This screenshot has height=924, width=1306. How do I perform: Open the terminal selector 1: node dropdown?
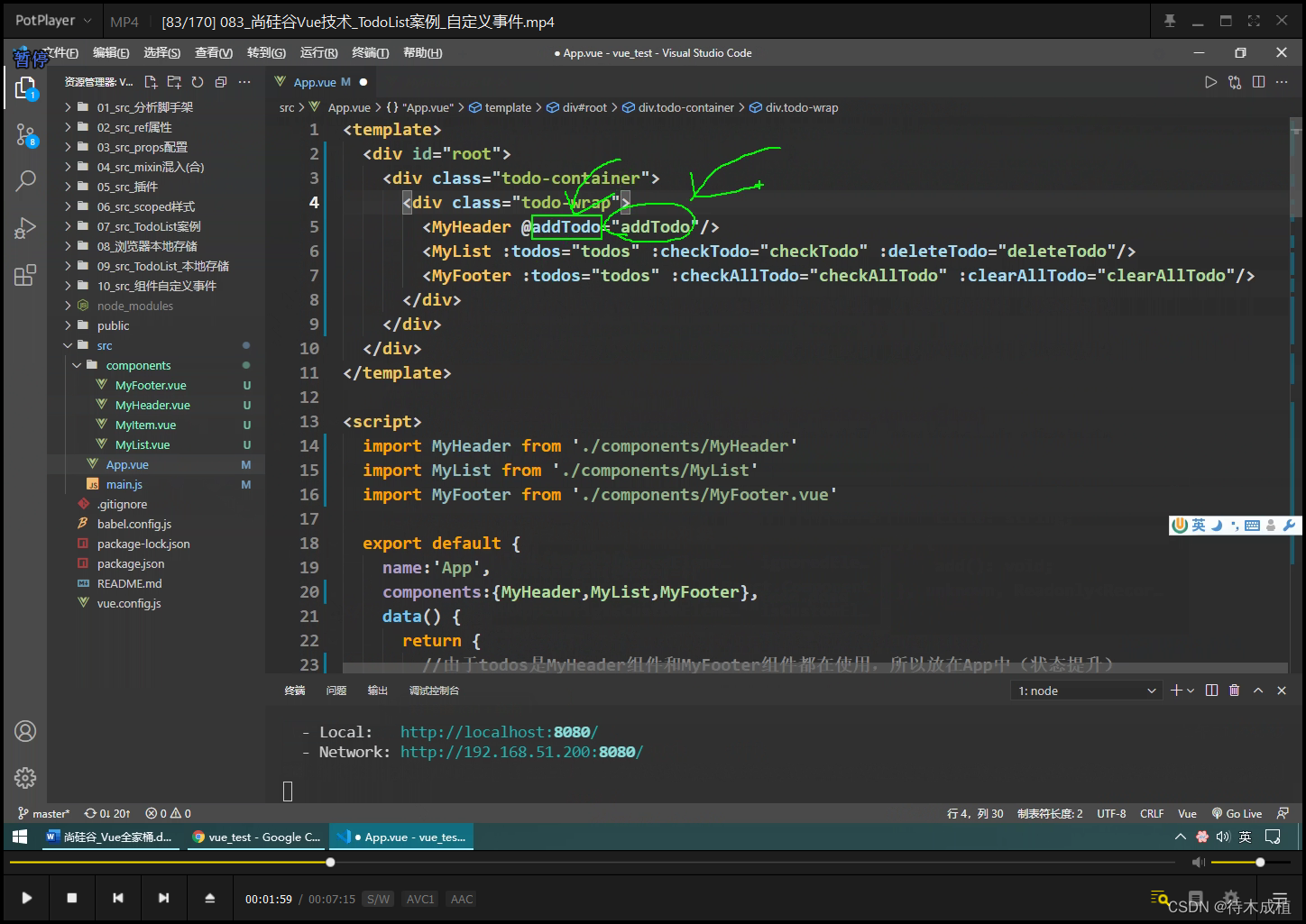coord(1087,691)
